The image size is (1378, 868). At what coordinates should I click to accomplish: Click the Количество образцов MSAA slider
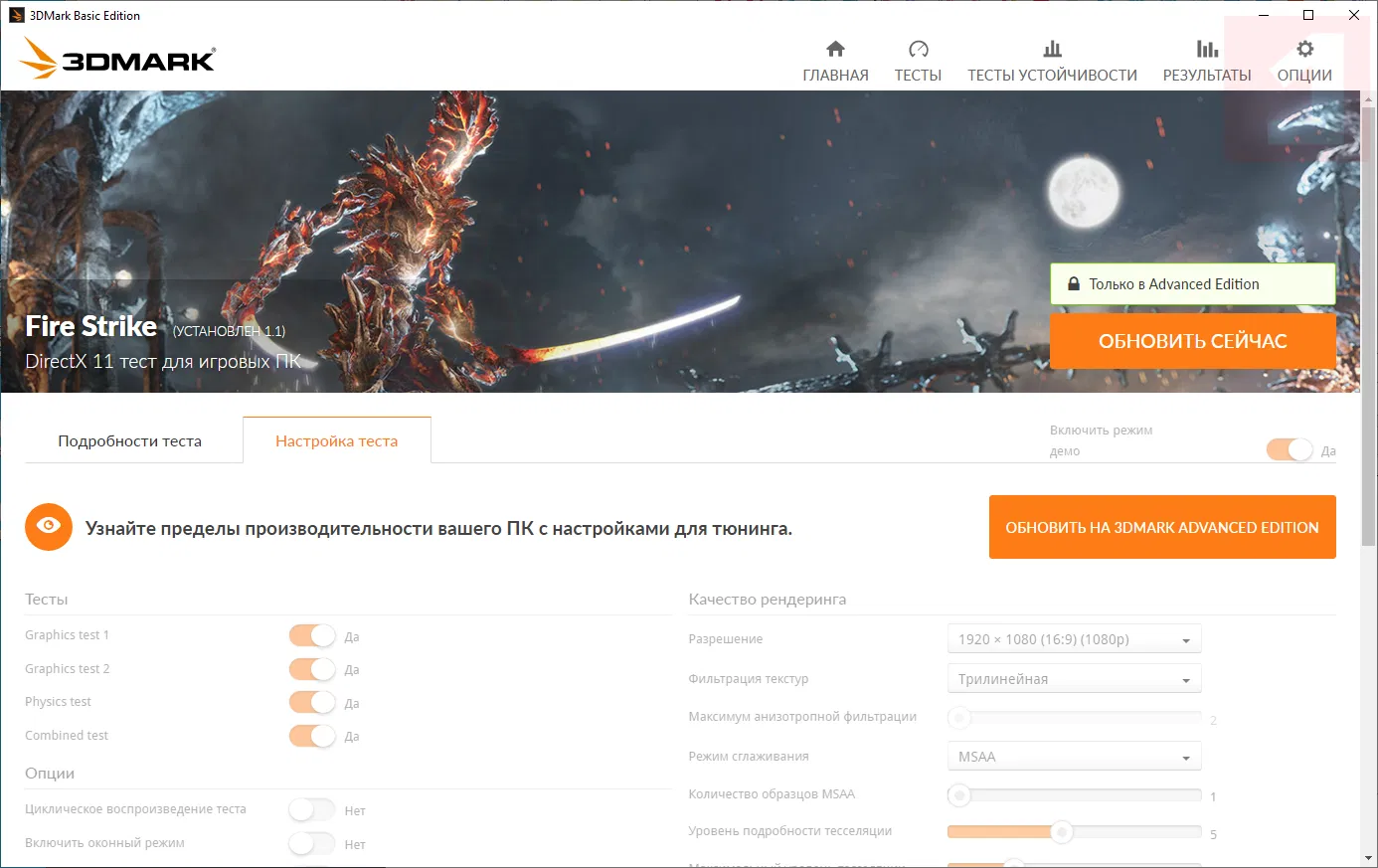[1075, 795]
